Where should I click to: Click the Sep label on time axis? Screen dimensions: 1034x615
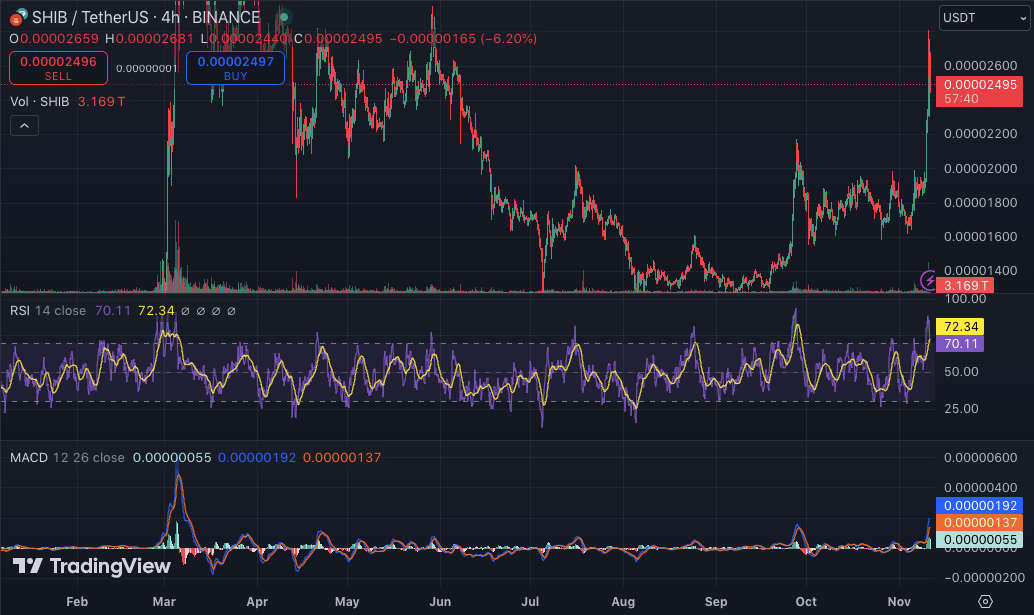tap(716, 601)
